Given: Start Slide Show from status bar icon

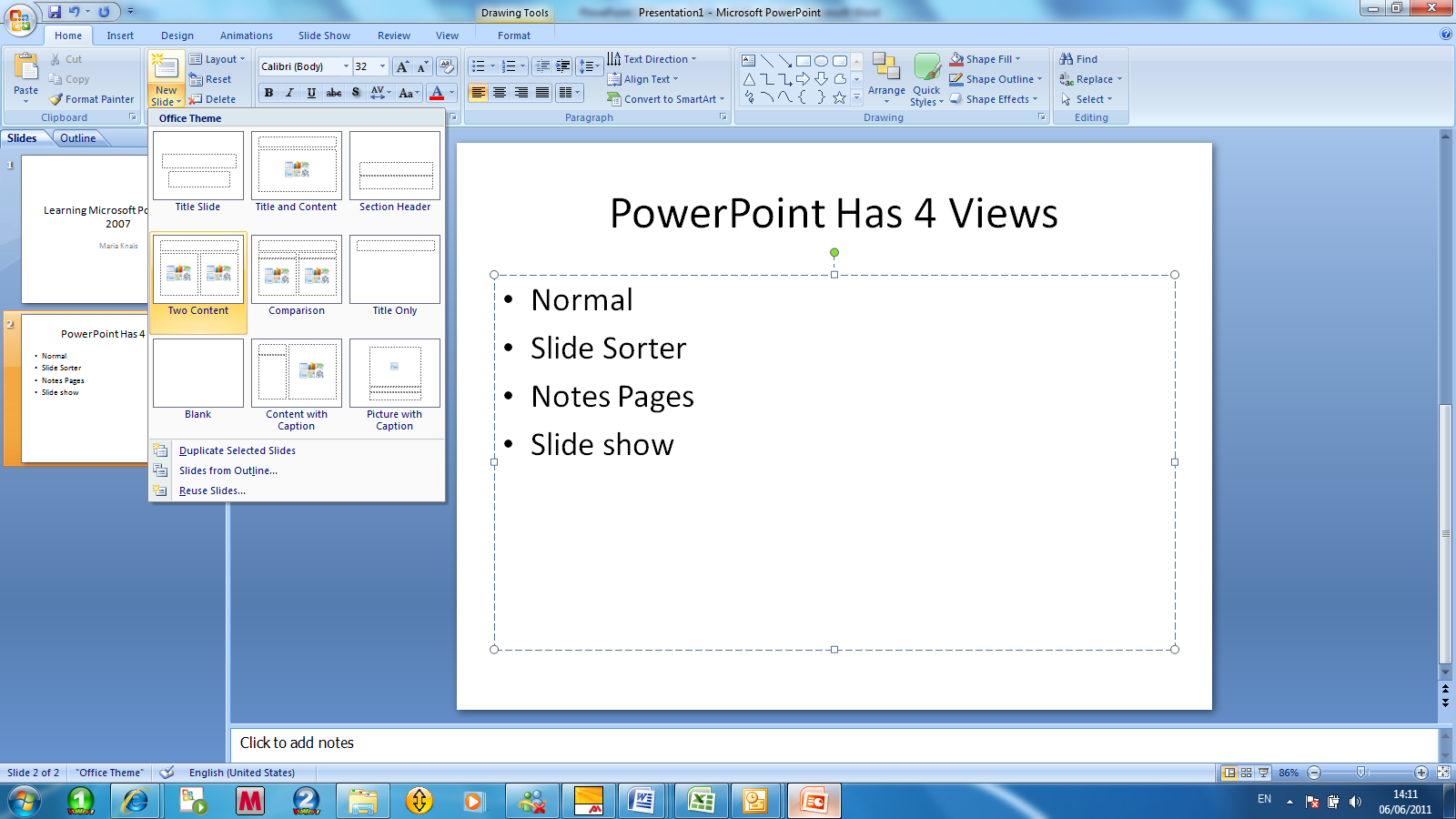Looking at the screenshot, I should point(1263,773).
